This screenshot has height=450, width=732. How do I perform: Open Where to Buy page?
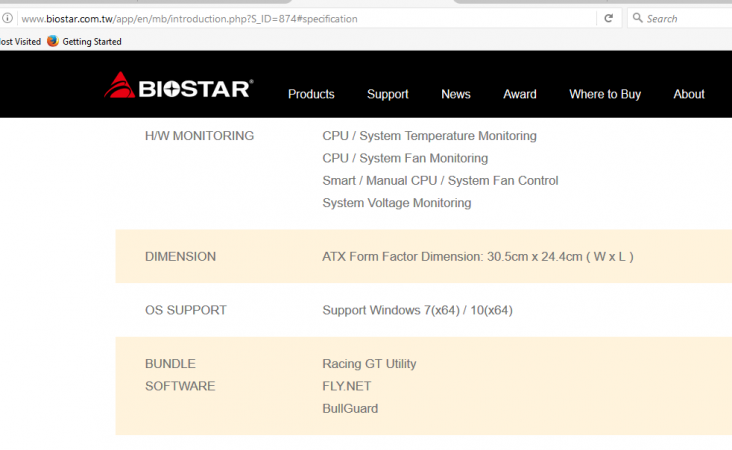[x=605, y=94]
